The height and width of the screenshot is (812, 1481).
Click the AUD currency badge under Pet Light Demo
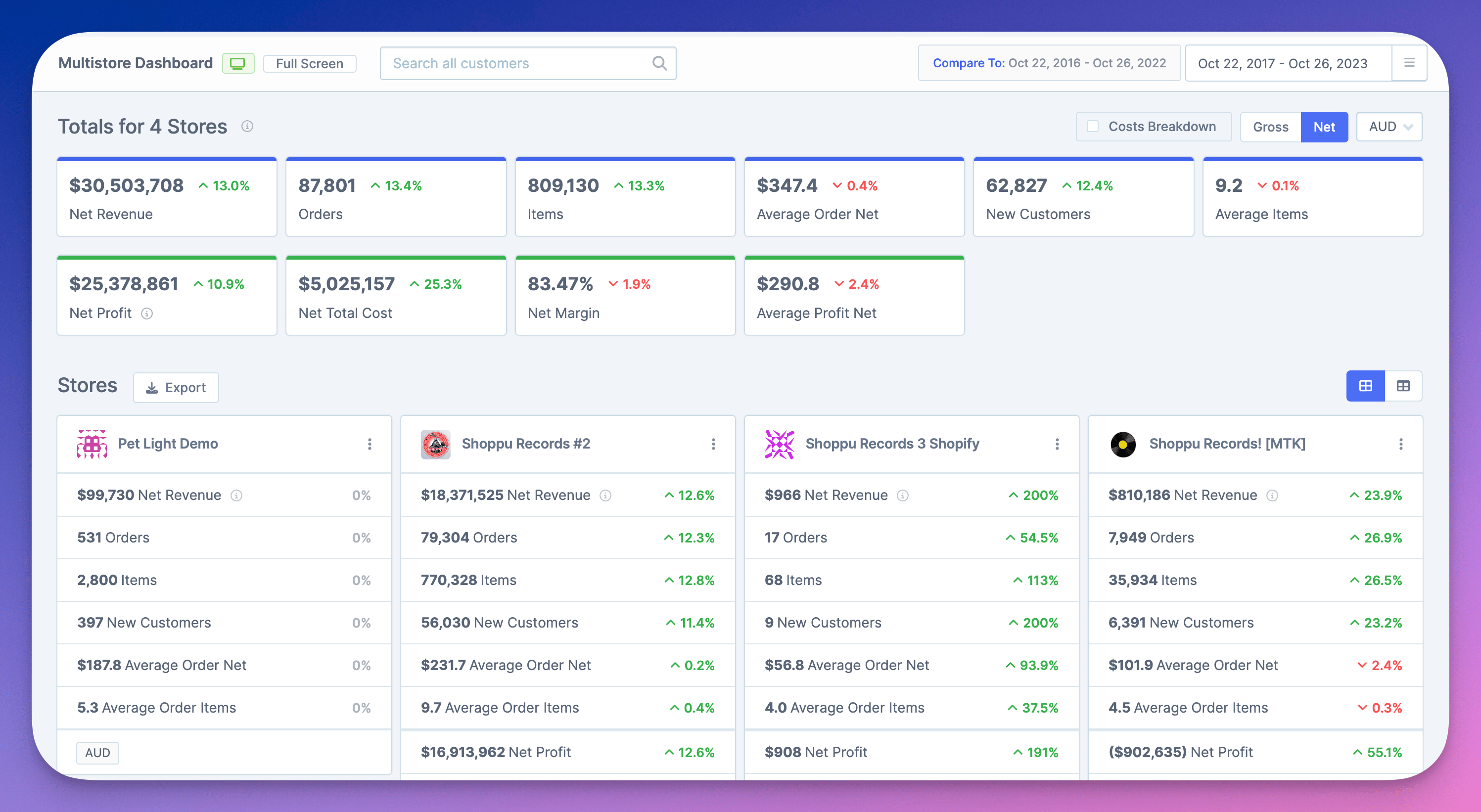[x=97, y=752]
